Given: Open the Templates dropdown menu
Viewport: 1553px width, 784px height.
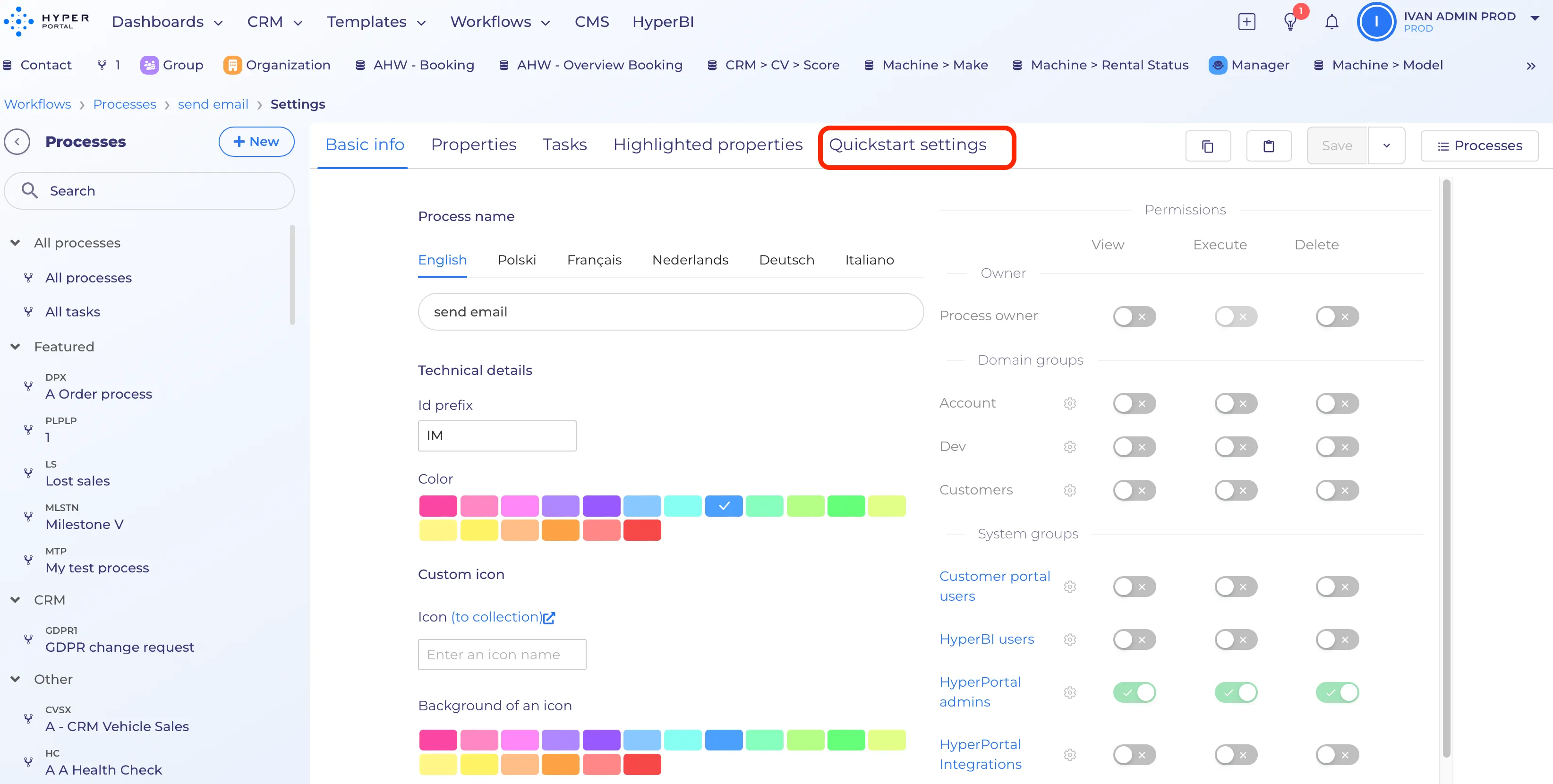Looking at the screenshot, I should coord(376,22).
